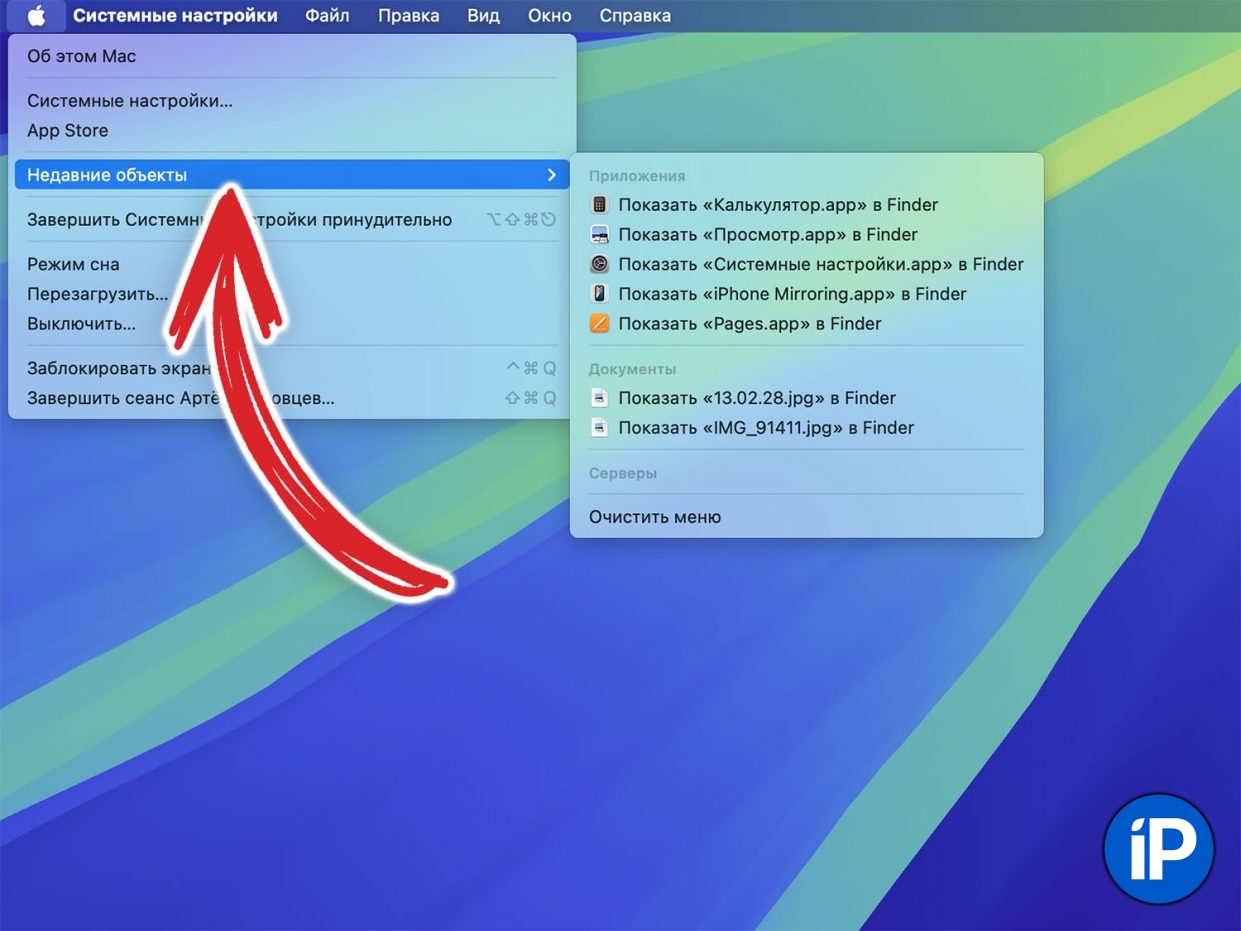Click the Calculator app icon in submenu
Screen dimensions: 1241x931
[x=599, y=205]
